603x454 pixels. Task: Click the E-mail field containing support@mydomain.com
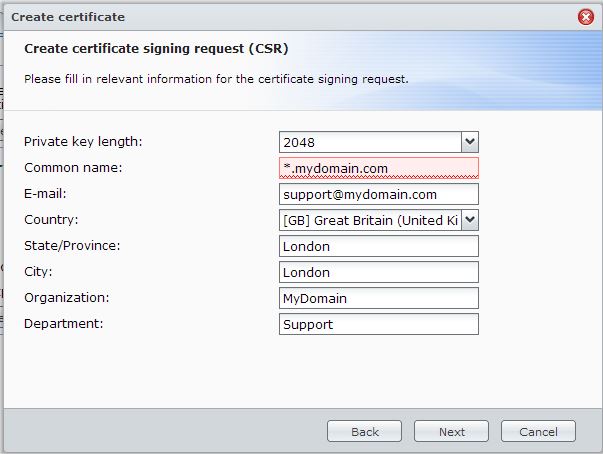379,194
